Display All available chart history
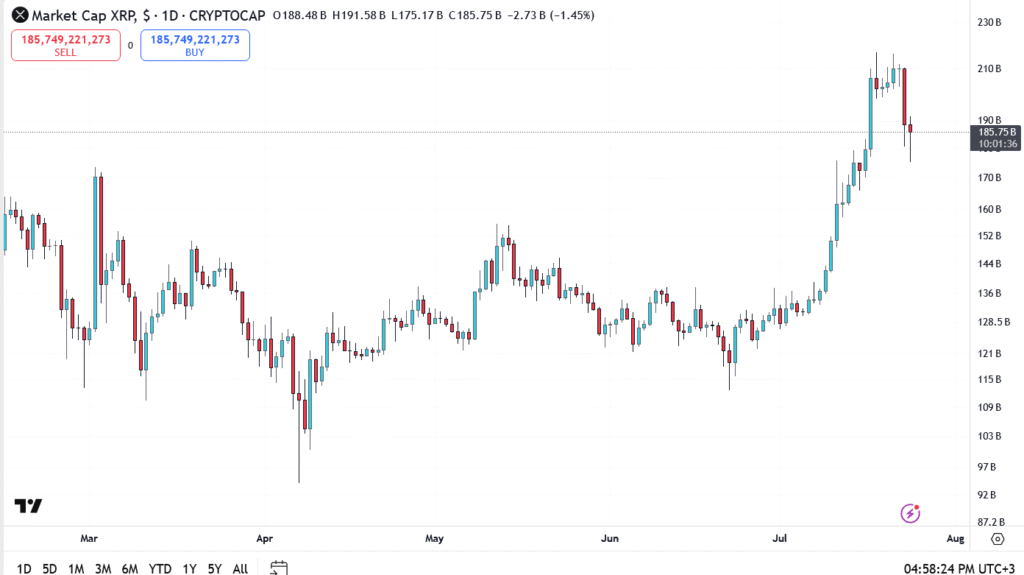The image size is (1024, 575). pyautogui.click(x=240, y=569)
